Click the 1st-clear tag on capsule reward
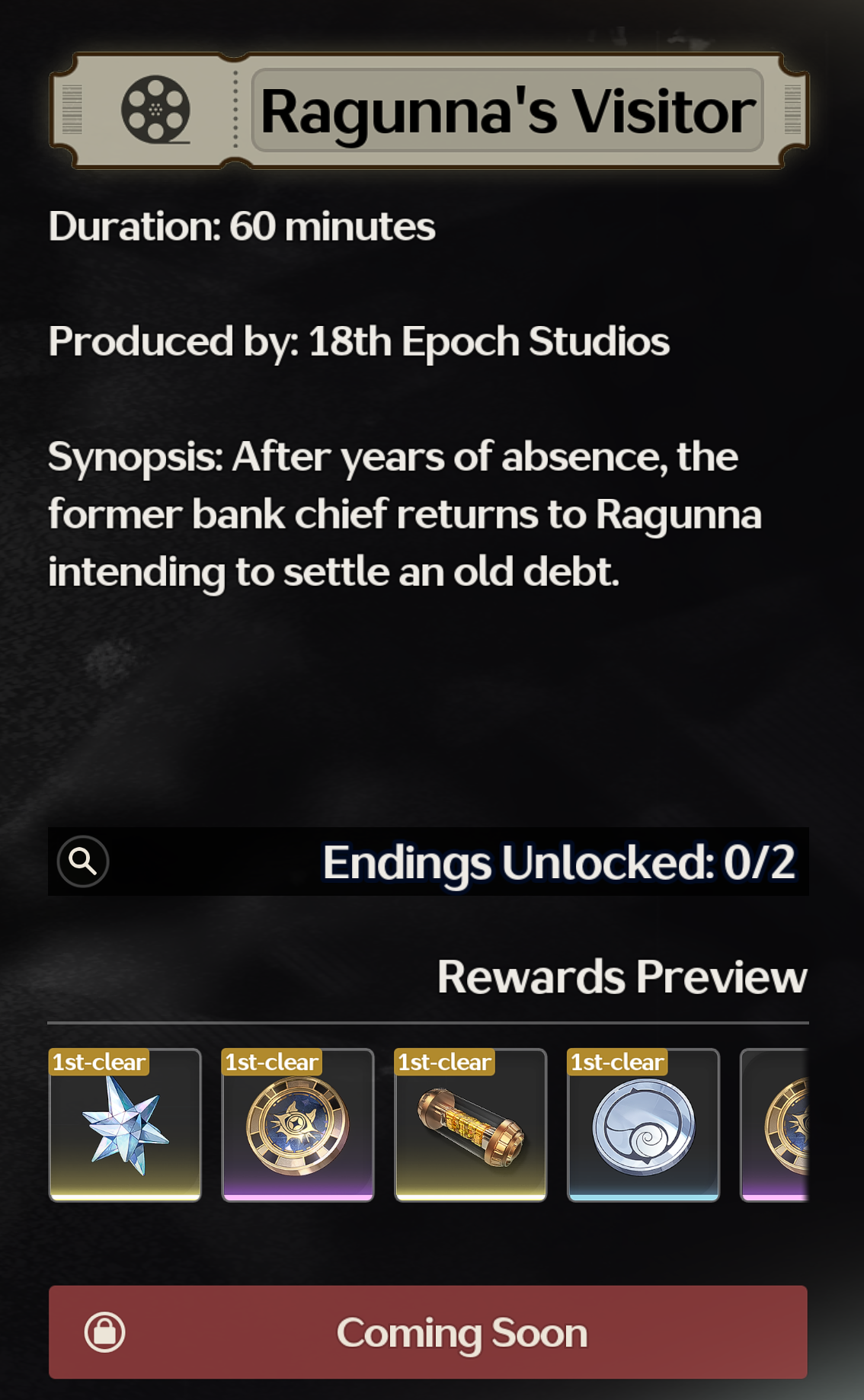 click(x=445, y=1062)
